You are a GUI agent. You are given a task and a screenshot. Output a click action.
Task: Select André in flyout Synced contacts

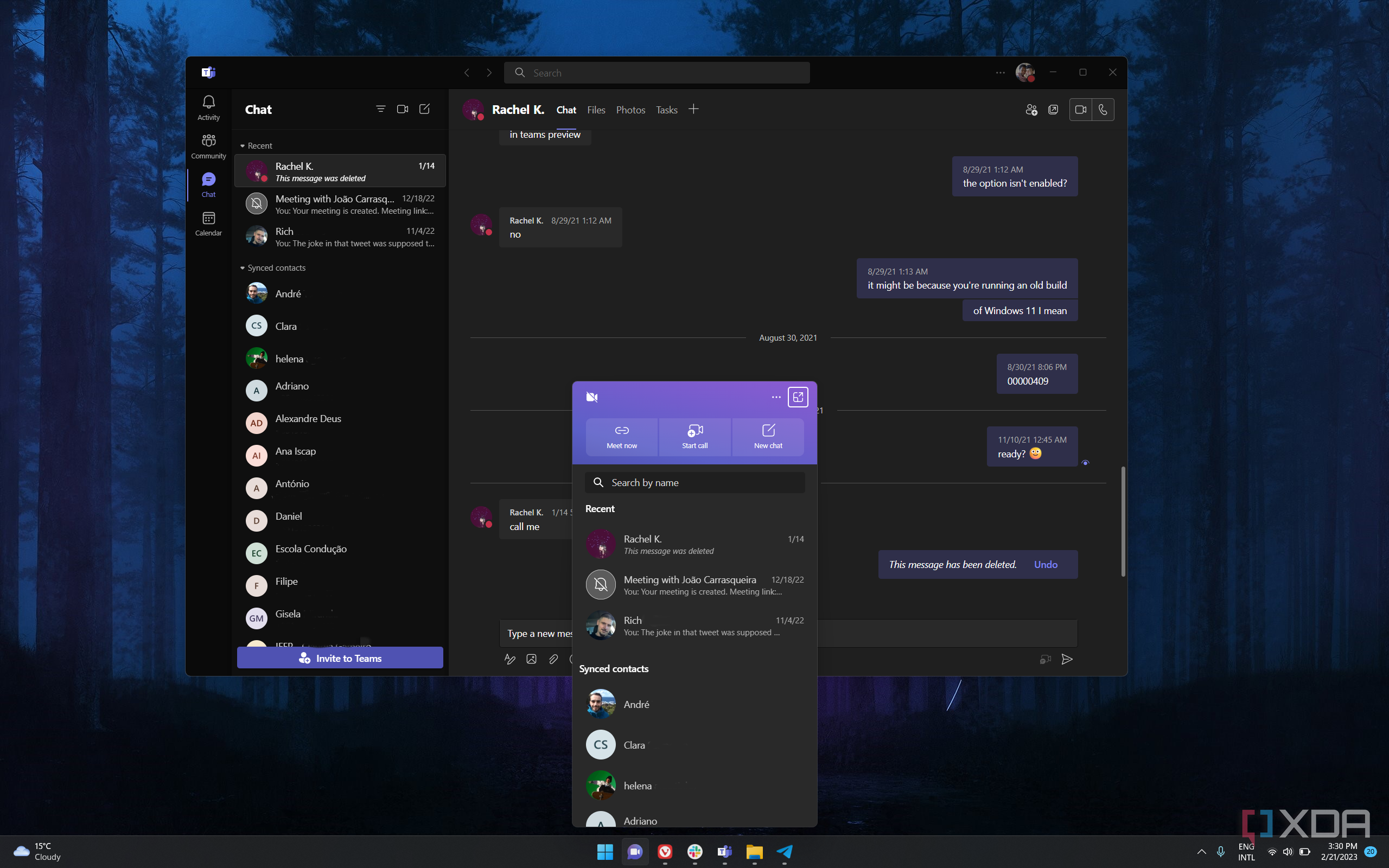pyautogui.click(x=694, y=704)
